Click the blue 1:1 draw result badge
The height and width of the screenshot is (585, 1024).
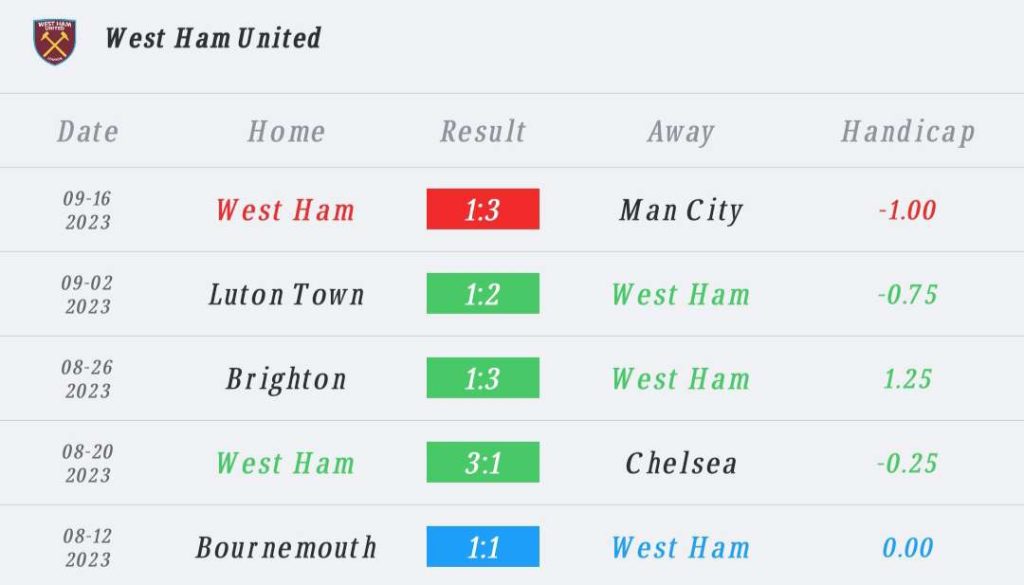483,547
